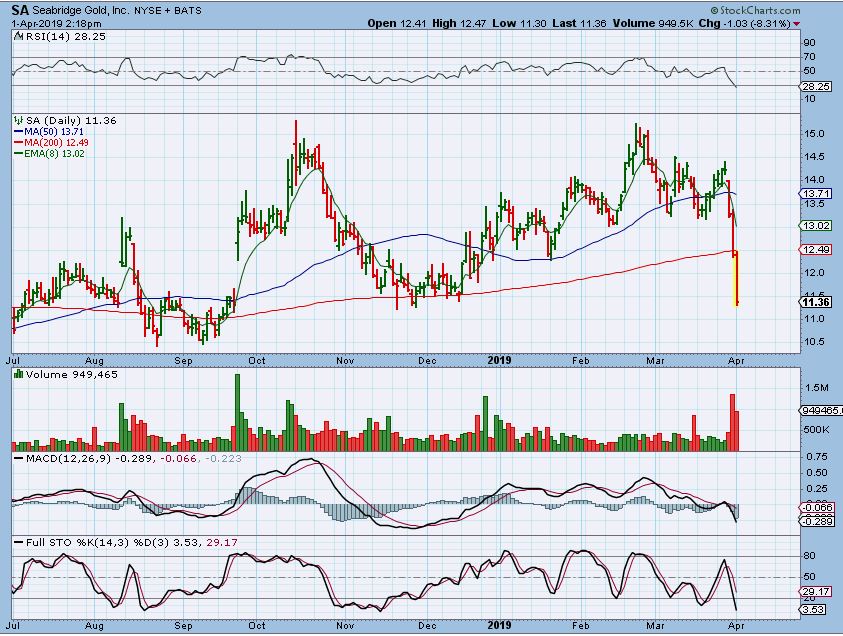Screen dimensions: 843x636
Task: Click the 11.36 last price tag on right axis
Action: coord(816,302)
